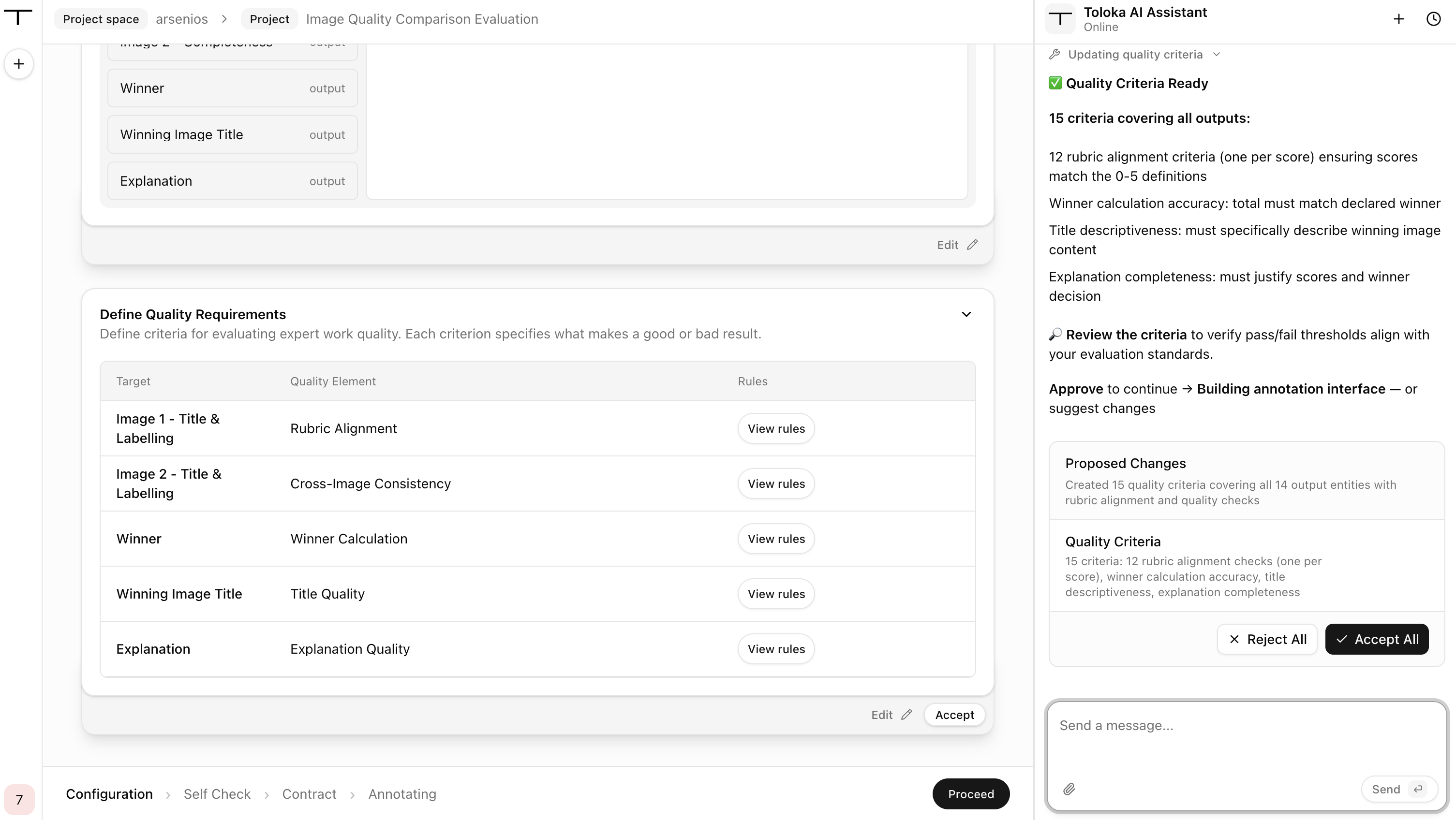
Task: Go to the Contract step
Action: pos(309,794)
